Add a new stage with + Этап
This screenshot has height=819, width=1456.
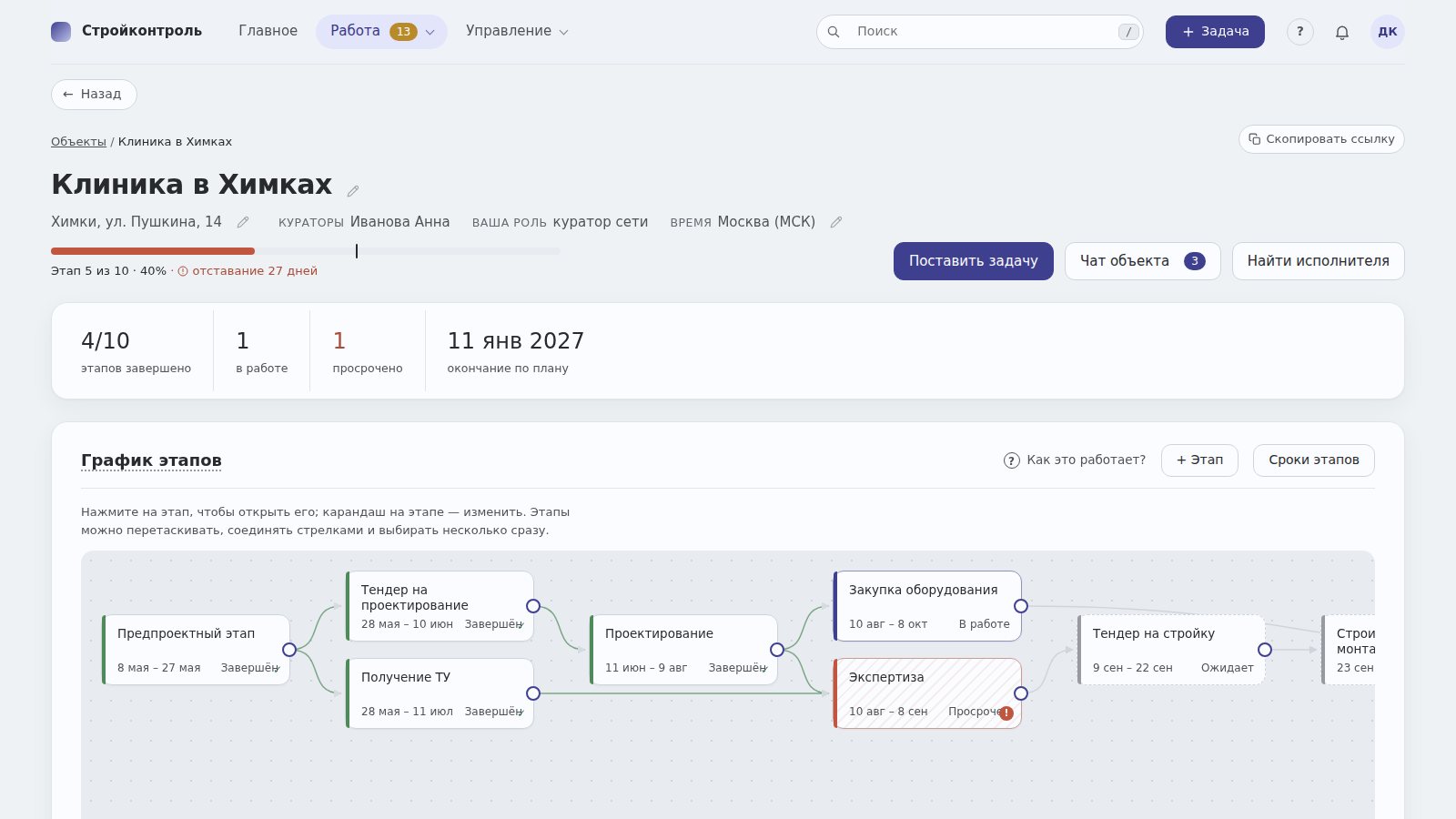(x=1199, y=460)
